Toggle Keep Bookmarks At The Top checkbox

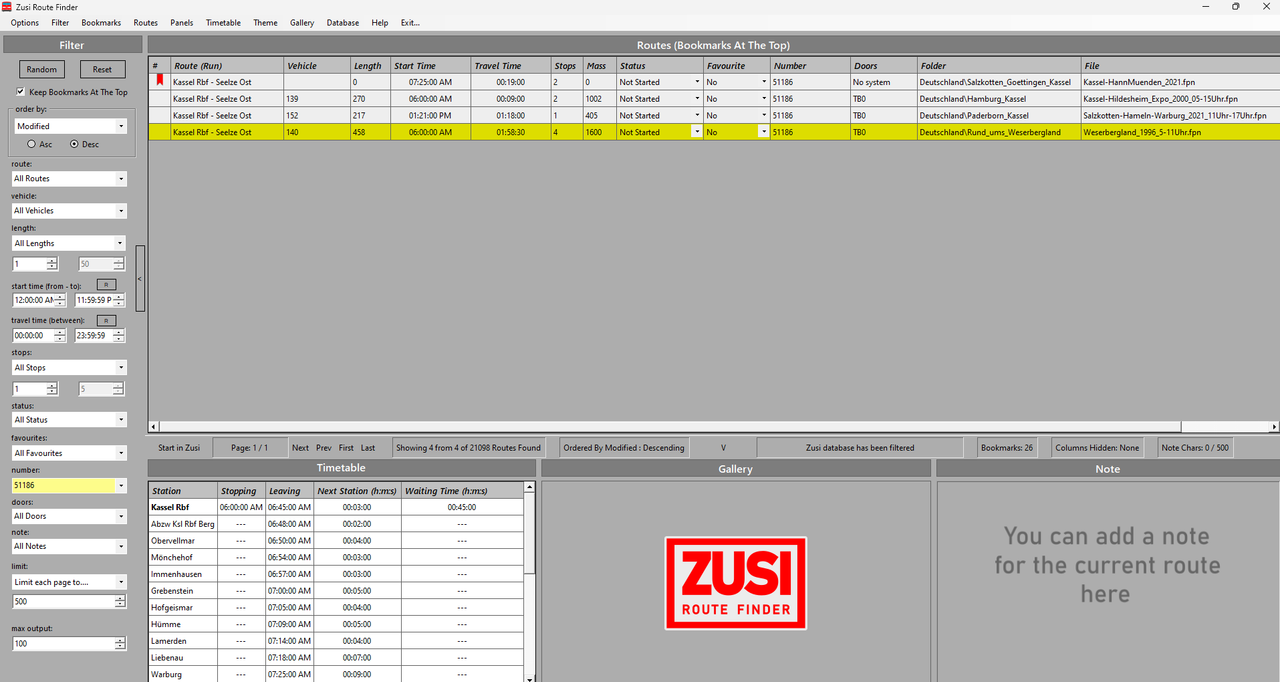coord(20,92)
